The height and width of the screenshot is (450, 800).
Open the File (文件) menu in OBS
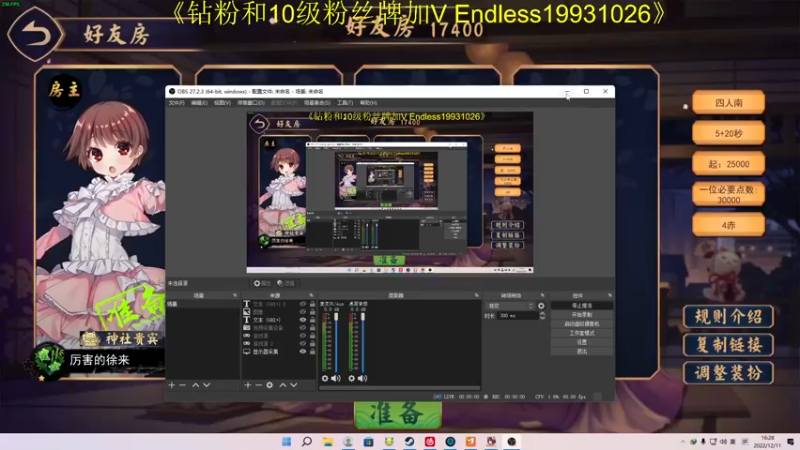point(176,103)
